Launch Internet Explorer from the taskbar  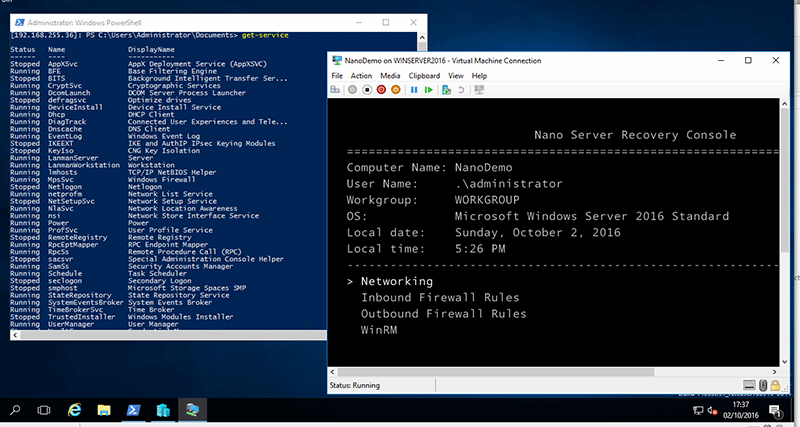74,410
